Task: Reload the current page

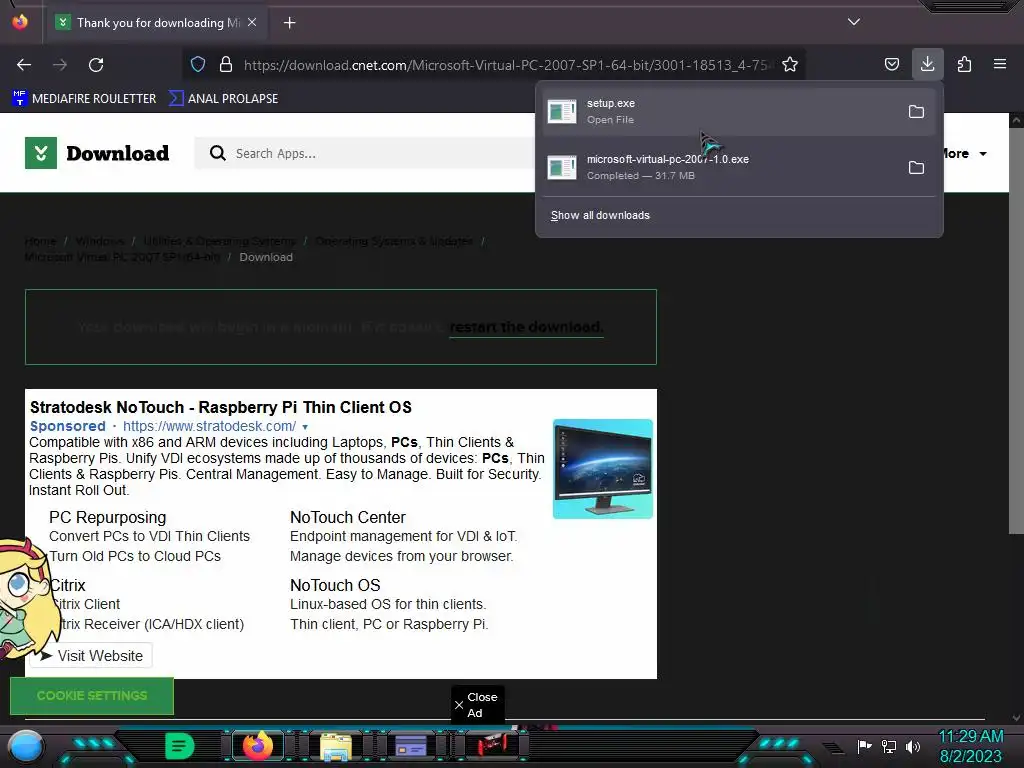Action: coord(96,65)
